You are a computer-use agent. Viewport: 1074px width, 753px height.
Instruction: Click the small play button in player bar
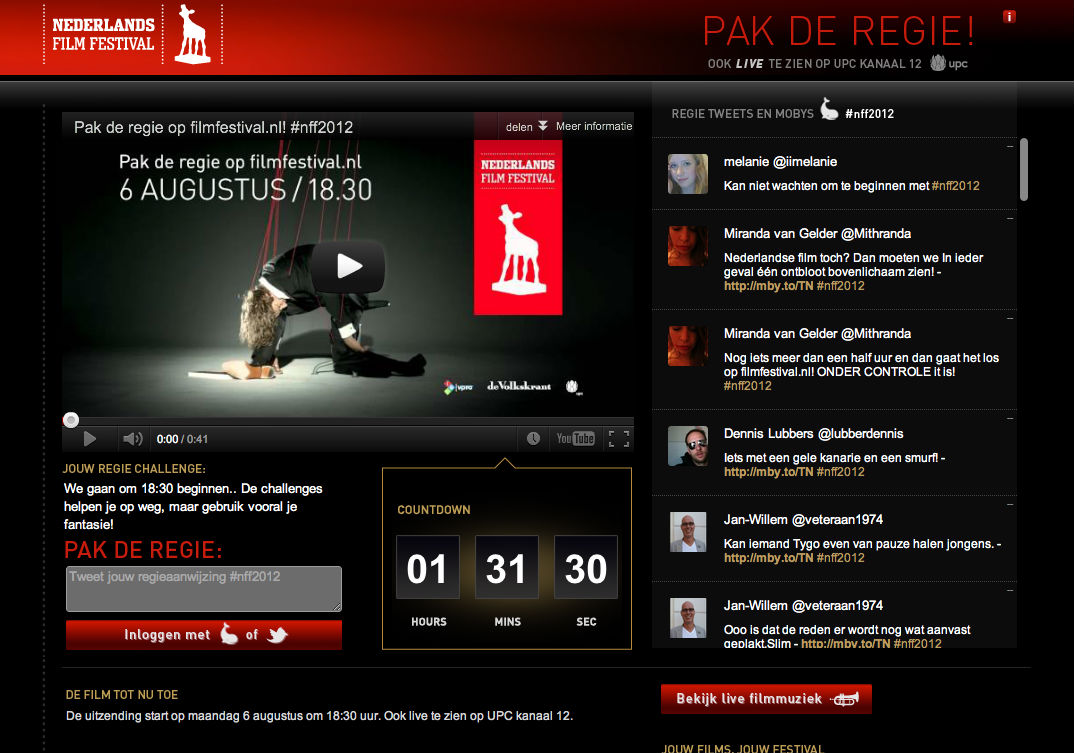(x=89, y=438)
